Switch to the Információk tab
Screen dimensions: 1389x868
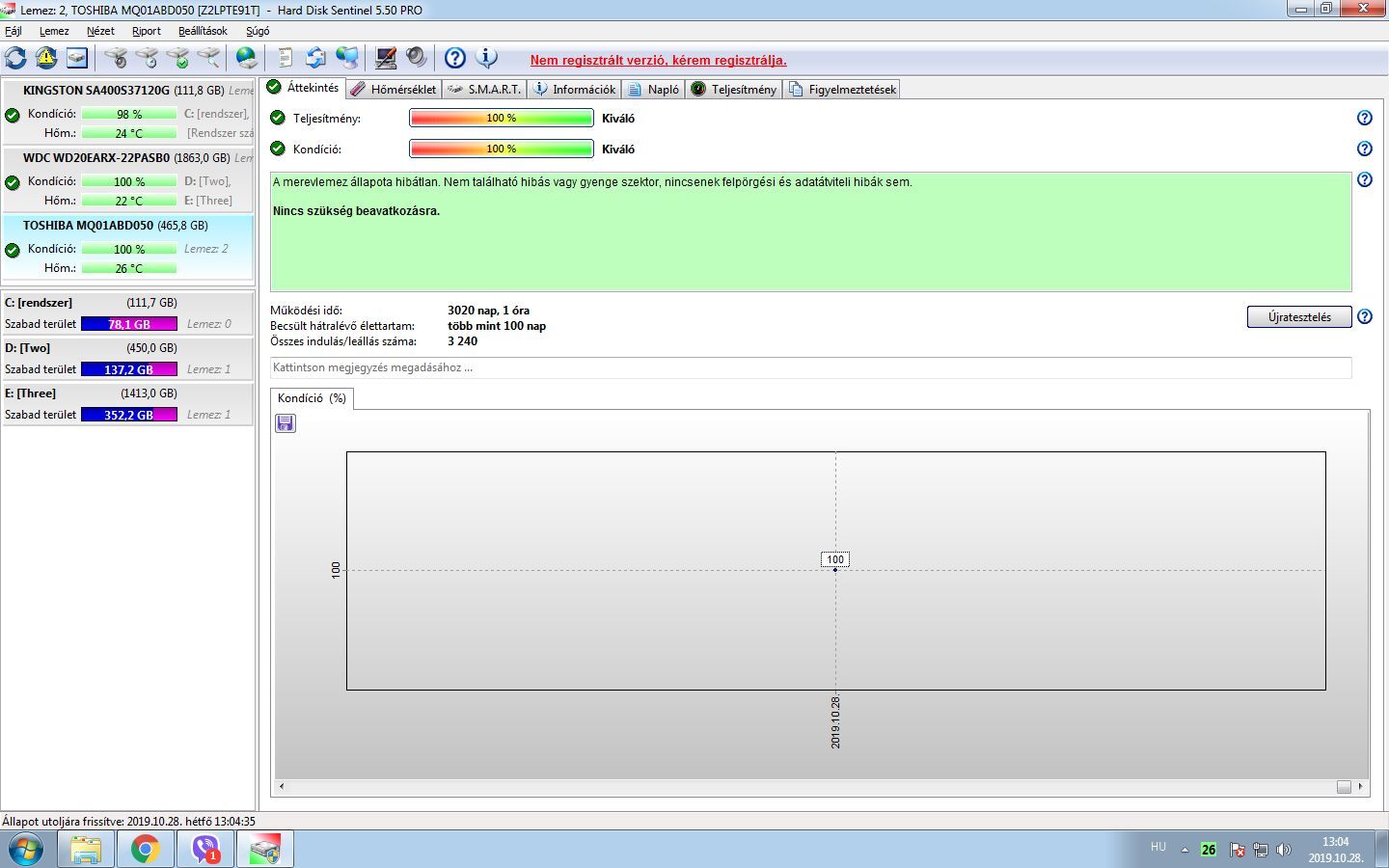click(574, 89)
